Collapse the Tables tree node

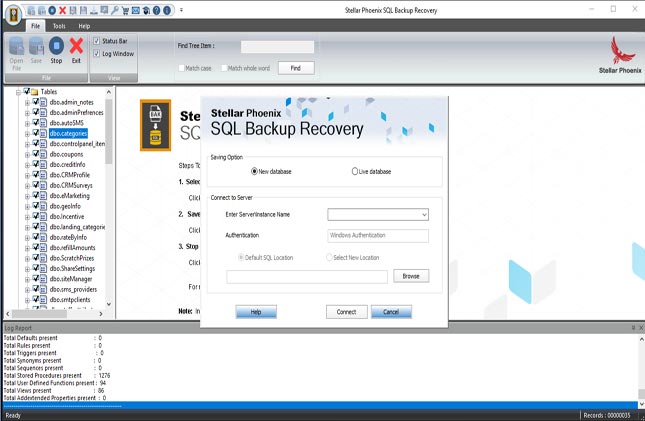click(x=18, y=92)
